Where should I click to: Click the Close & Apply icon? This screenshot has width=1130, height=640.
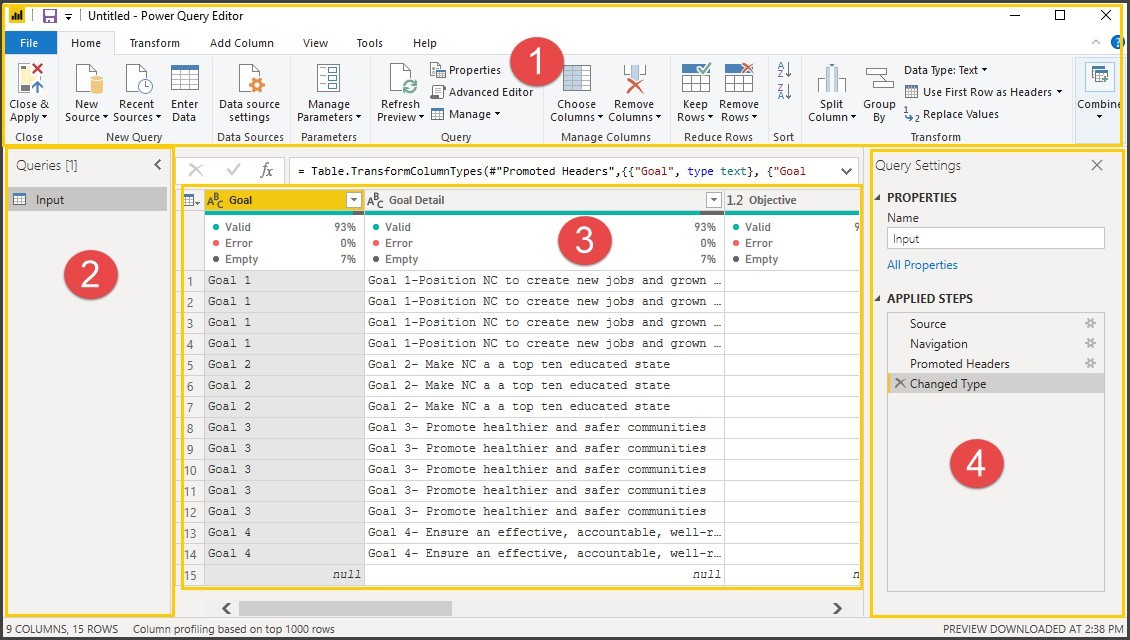click(x=30, y=78)
